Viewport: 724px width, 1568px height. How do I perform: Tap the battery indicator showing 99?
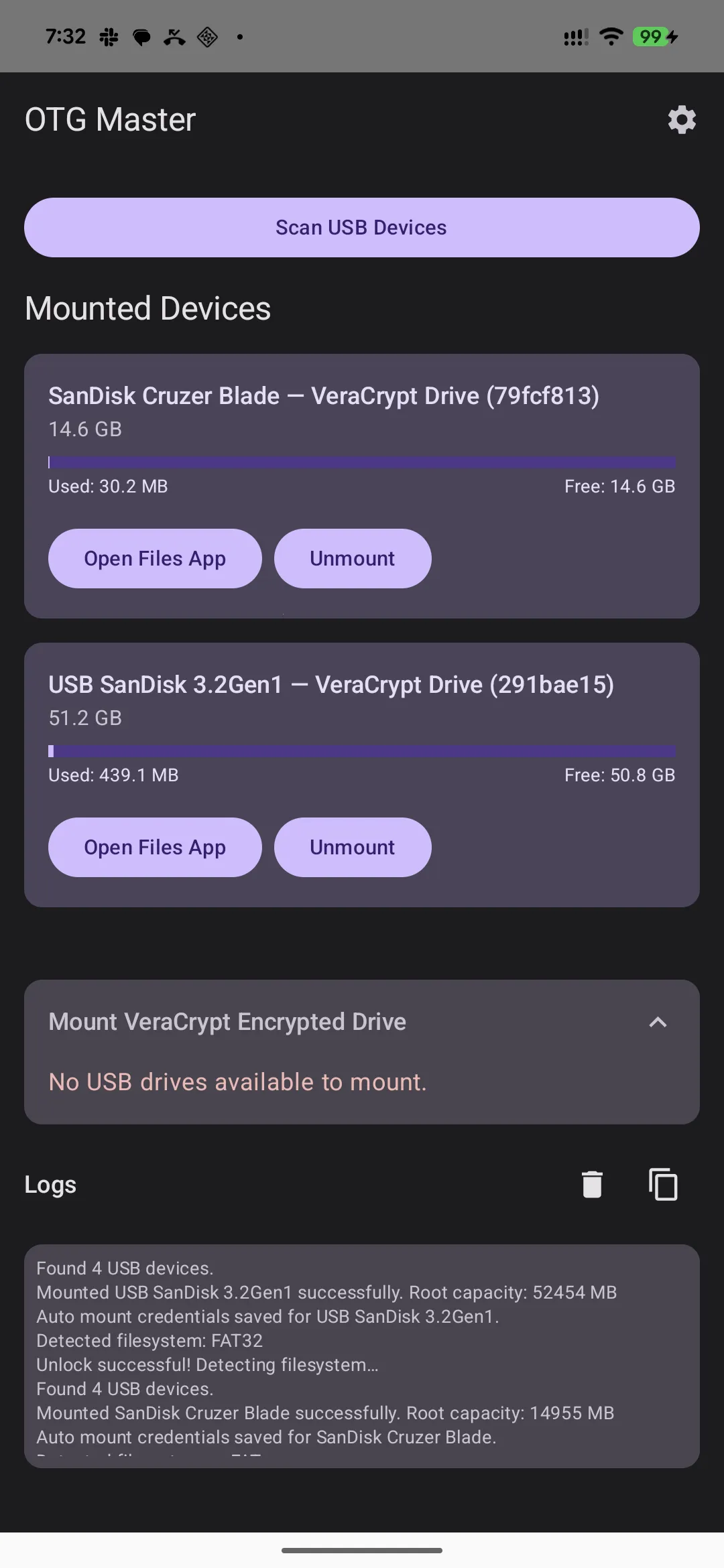tap(655, 36)
